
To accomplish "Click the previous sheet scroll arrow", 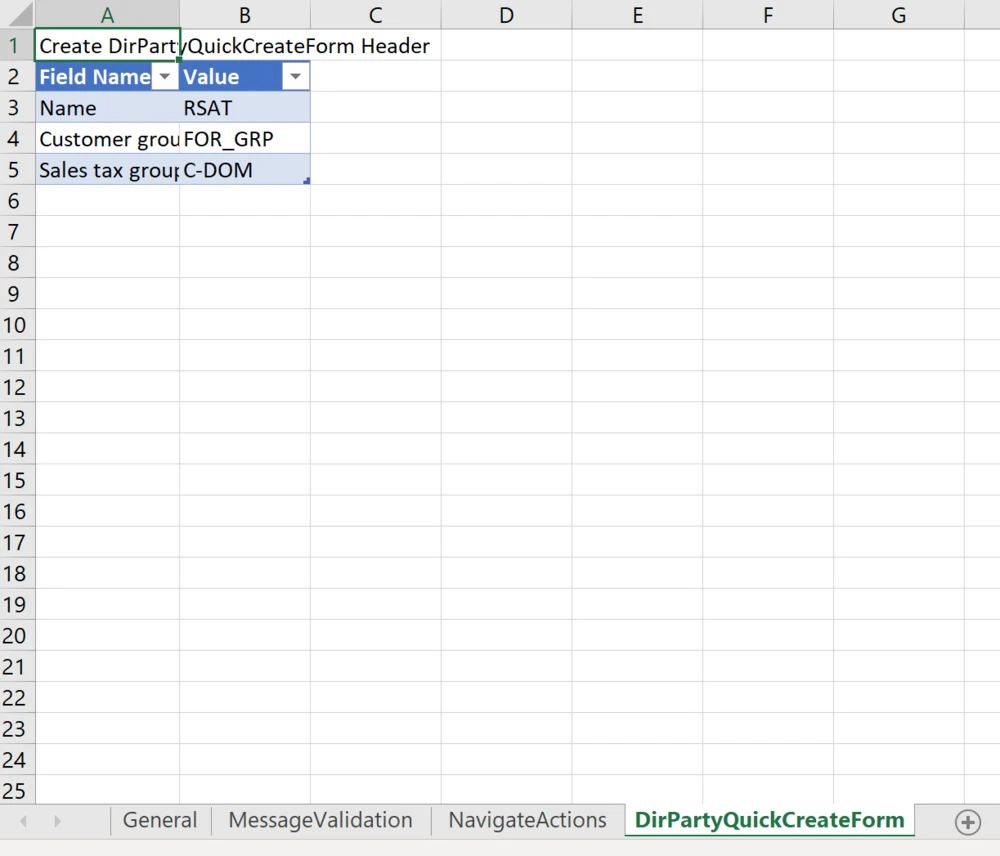I will coord(24,822).
